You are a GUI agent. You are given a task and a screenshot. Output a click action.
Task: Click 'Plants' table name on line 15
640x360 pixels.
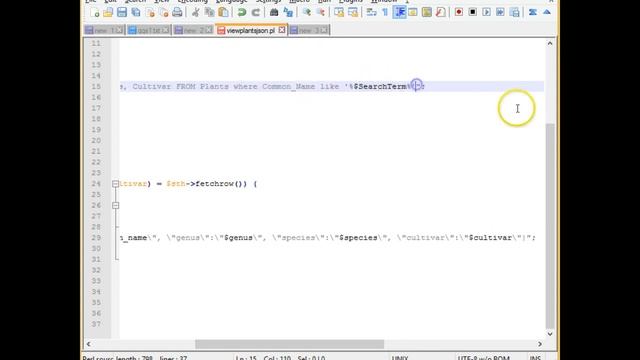tap(214, 87)
